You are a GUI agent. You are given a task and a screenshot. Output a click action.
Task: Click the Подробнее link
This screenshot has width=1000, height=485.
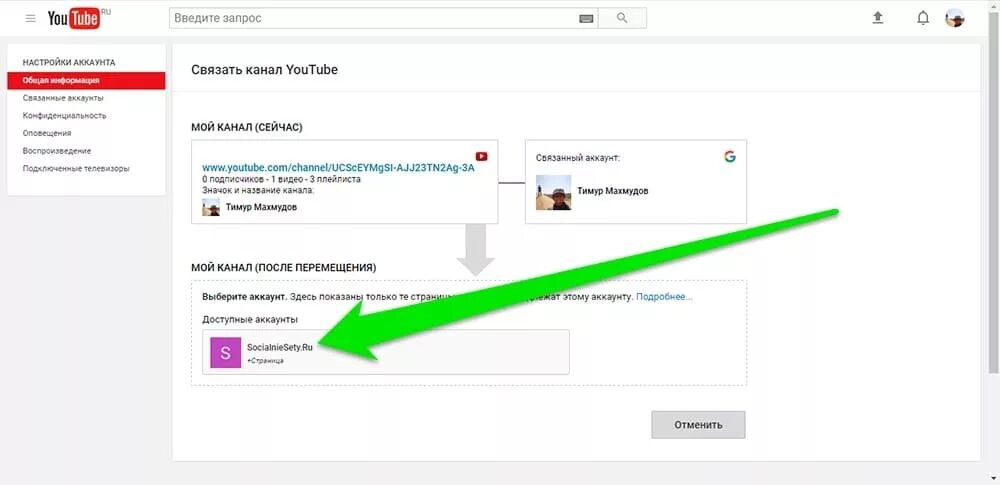(664, 297)
